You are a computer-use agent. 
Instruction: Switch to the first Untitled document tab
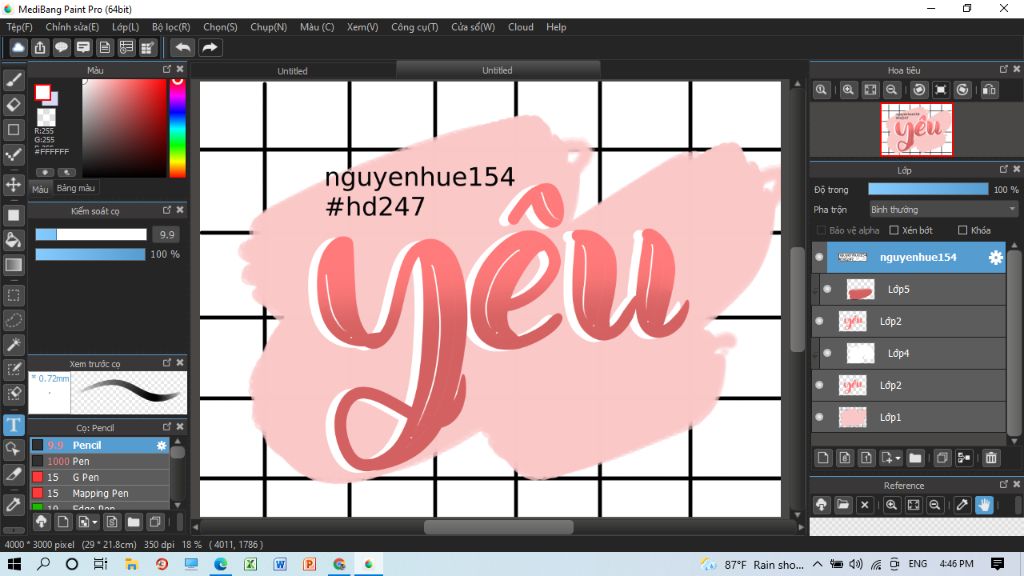(292, 71)
